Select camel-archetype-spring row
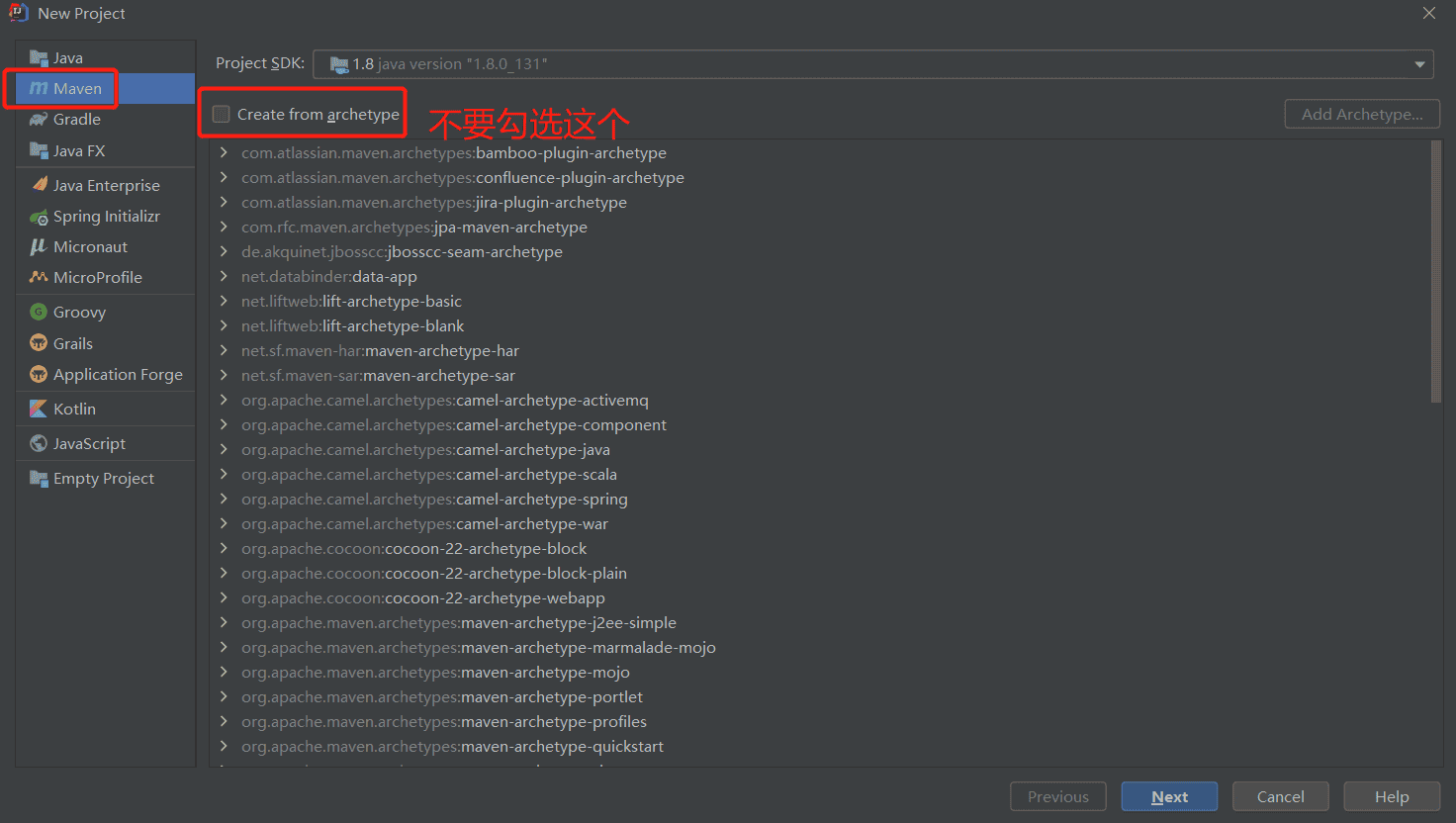Viewport: 1456px width, 823px height. tap(820, 499)
